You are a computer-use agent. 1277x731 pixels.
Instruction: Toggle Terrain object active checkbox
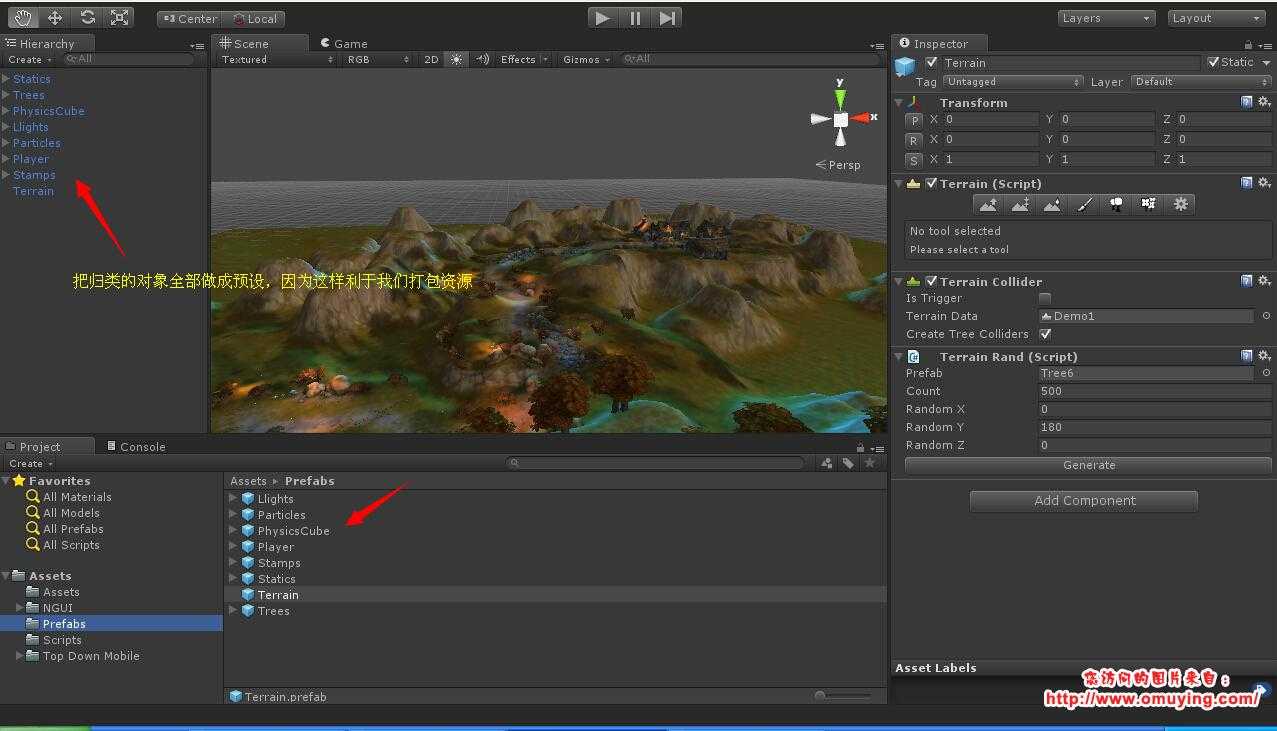tap(932, 62)
